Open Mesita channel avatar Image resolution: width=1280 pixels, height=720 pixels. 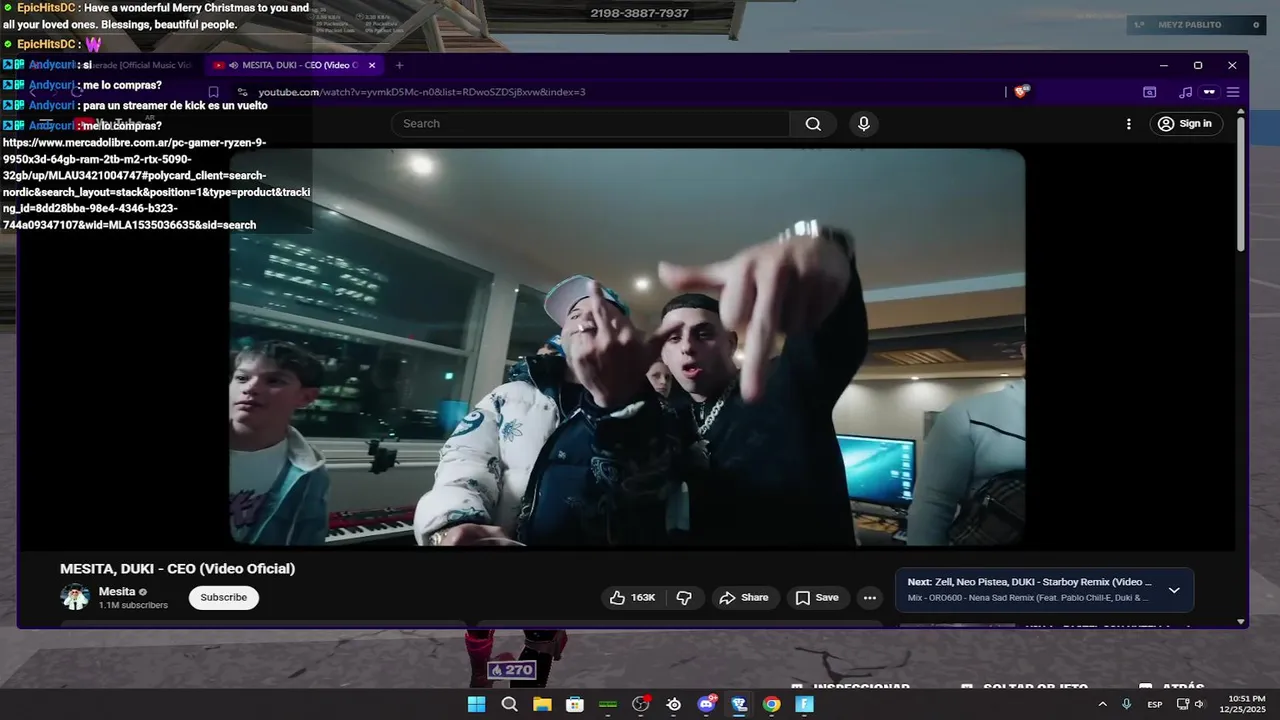(75, 597)
